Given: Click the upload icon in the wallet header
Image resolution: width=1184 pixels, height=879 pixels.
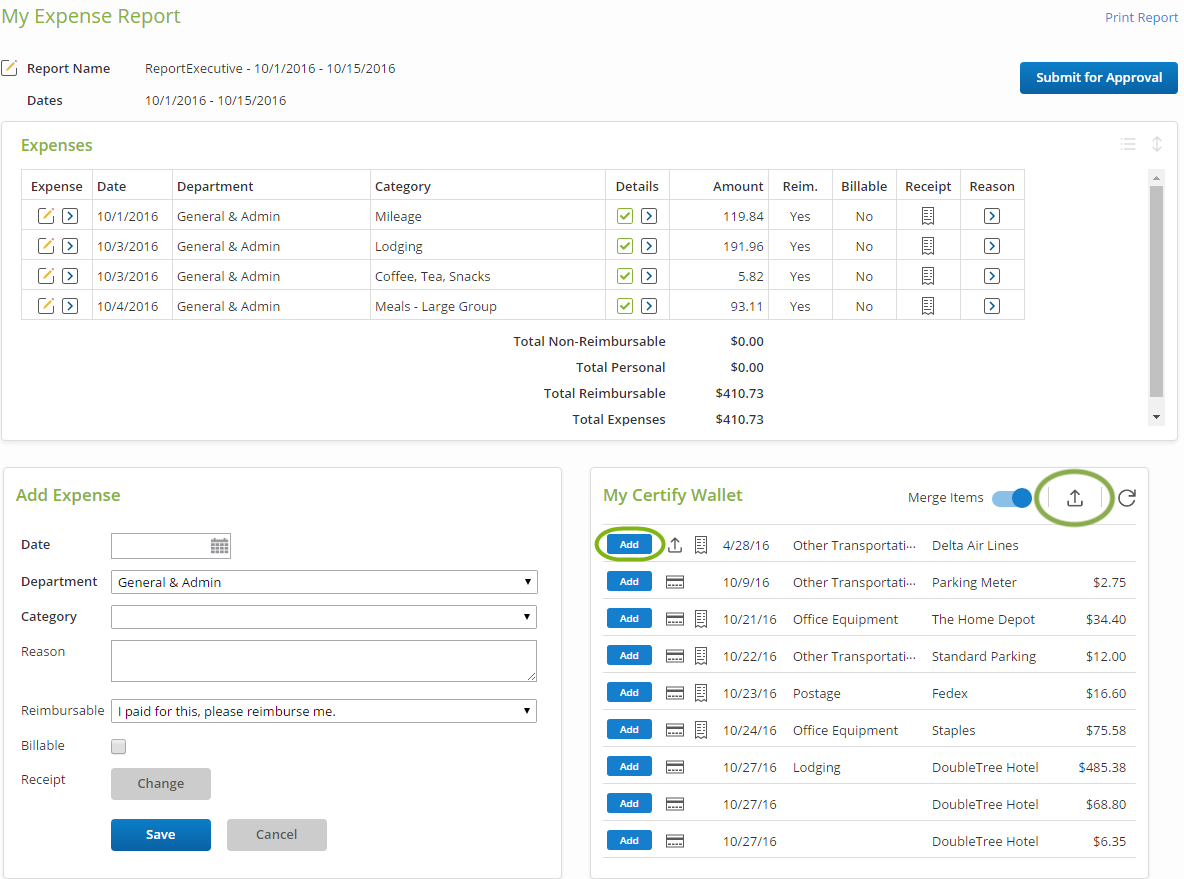Looking at the screenshot, I should (x=1074, y=496).
